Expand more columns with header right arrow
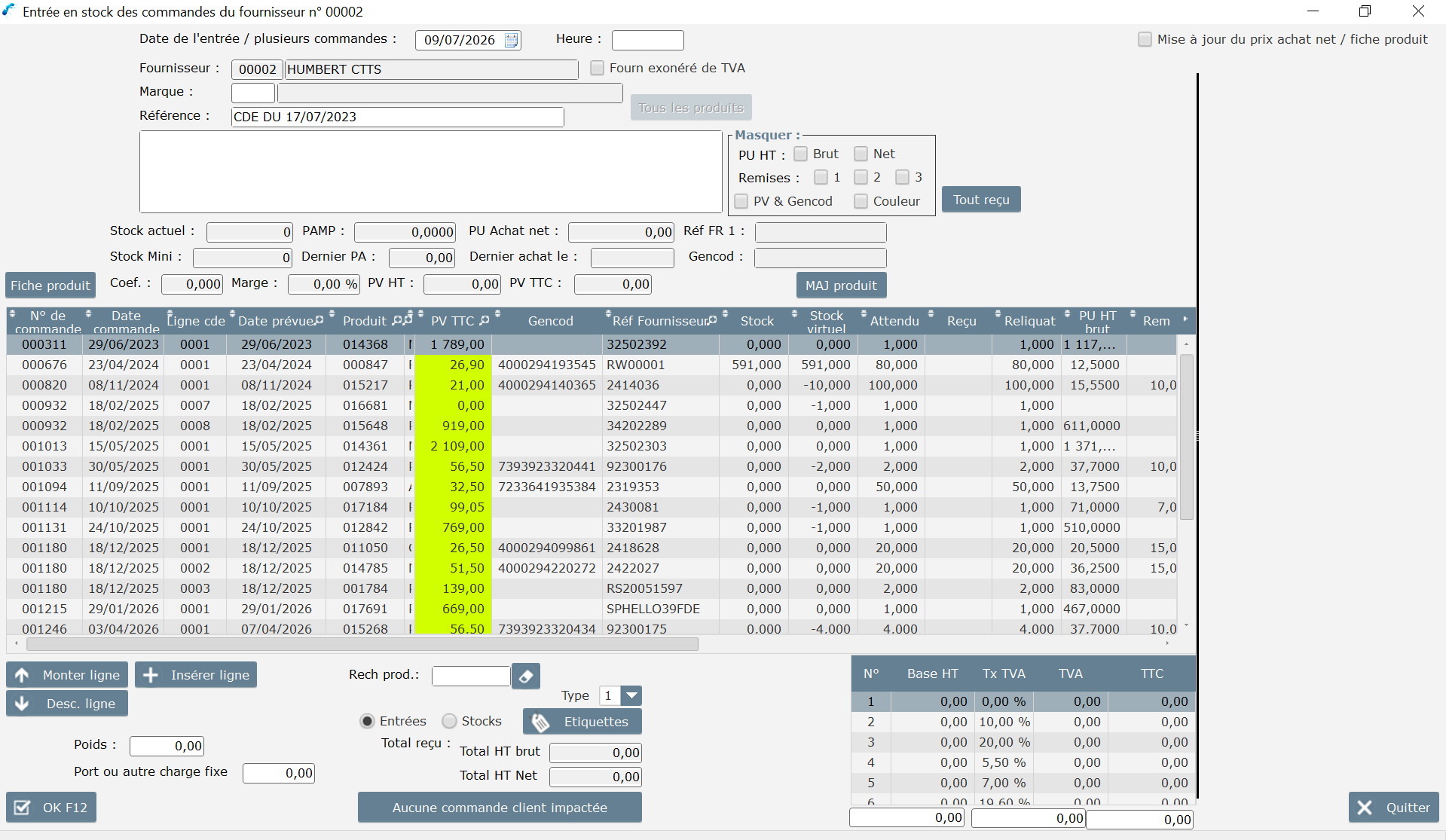The width and height of the screenshot is (1446, 840). point(1185,319)
